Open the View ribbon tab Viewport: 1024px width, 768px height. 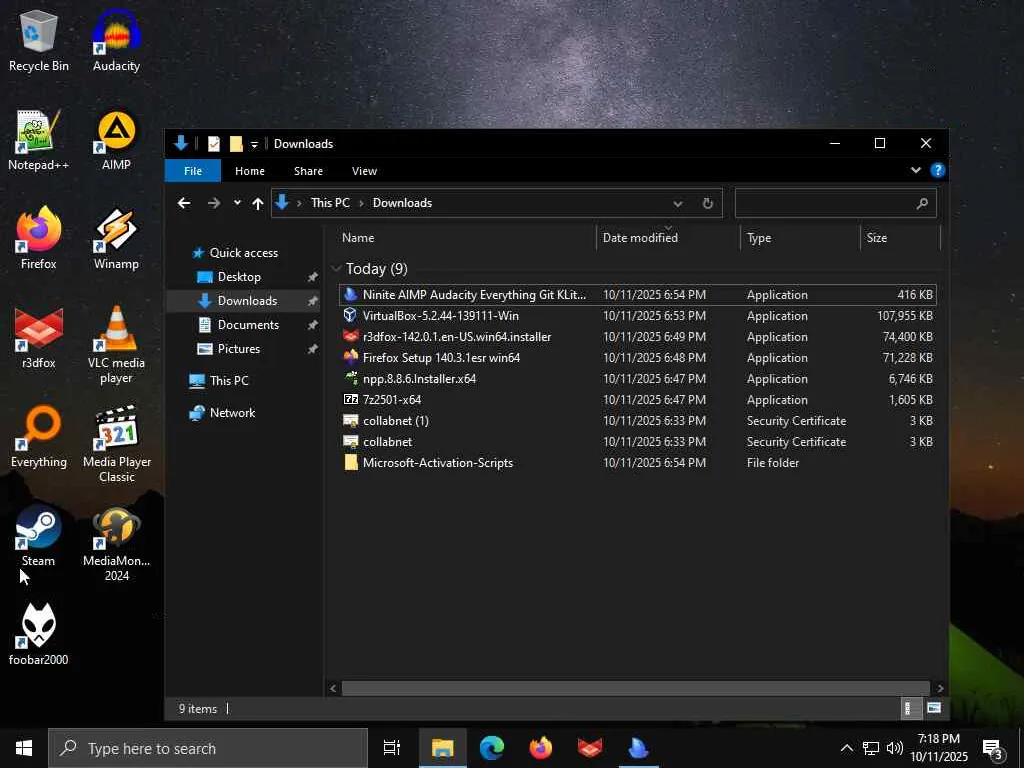click(x=364, y=171)
